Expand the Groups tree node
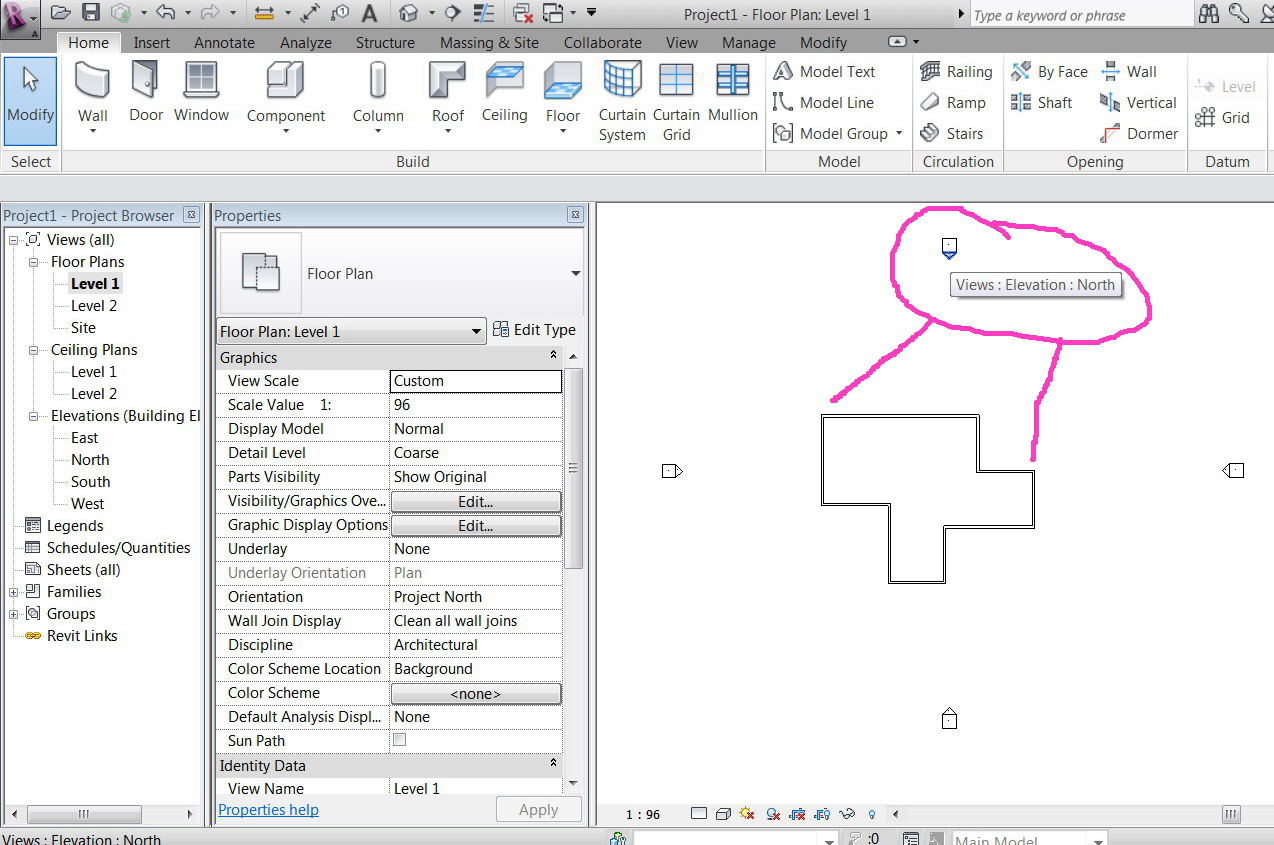1274x845 pixels. click(x=14, y=614)
